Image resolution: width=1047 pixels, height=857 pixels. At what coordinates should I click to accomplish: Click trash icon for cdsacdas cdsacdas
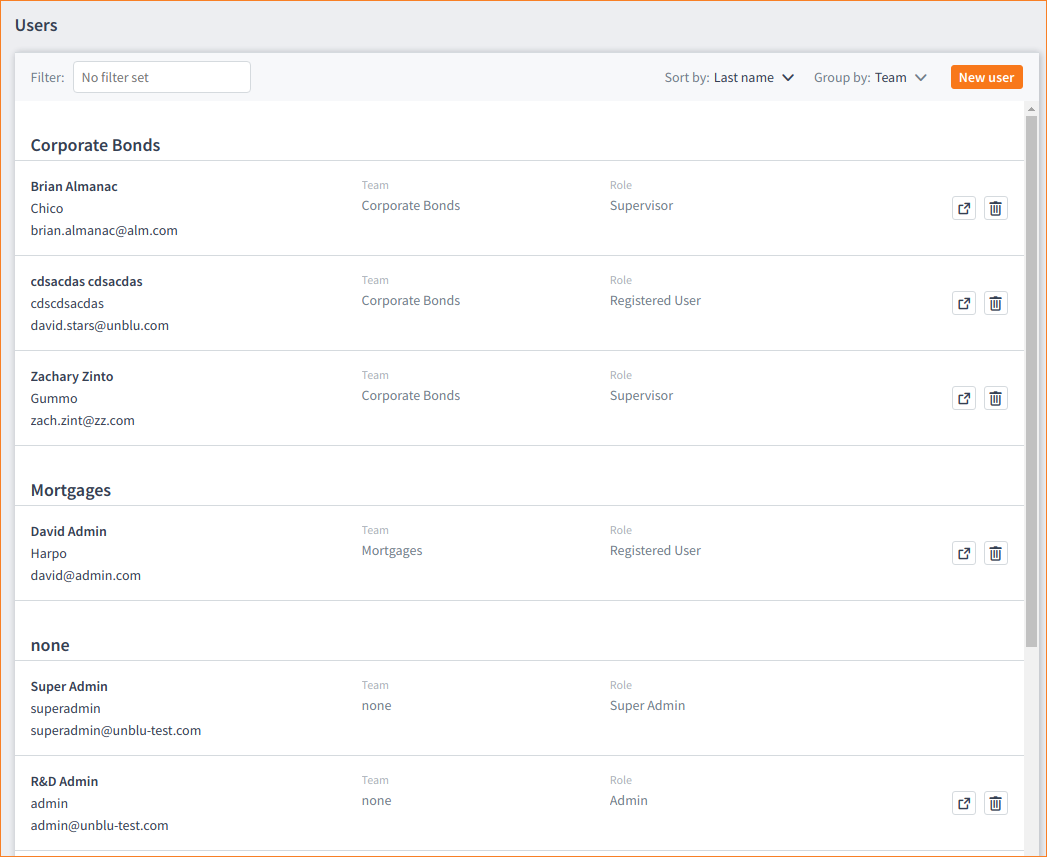point(995,303)
